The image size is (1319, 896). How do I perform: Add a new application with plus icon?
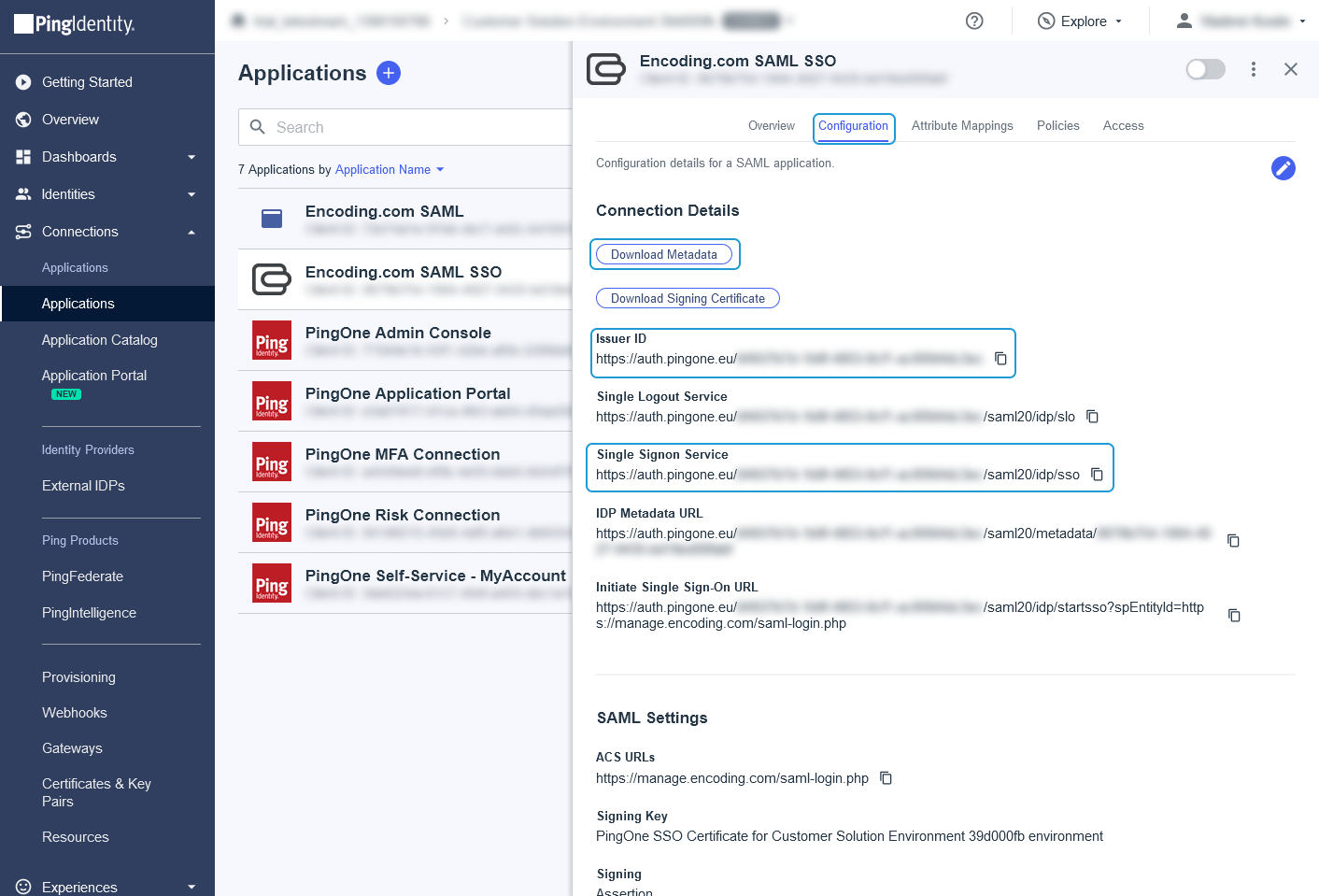(x=389, y=73)
